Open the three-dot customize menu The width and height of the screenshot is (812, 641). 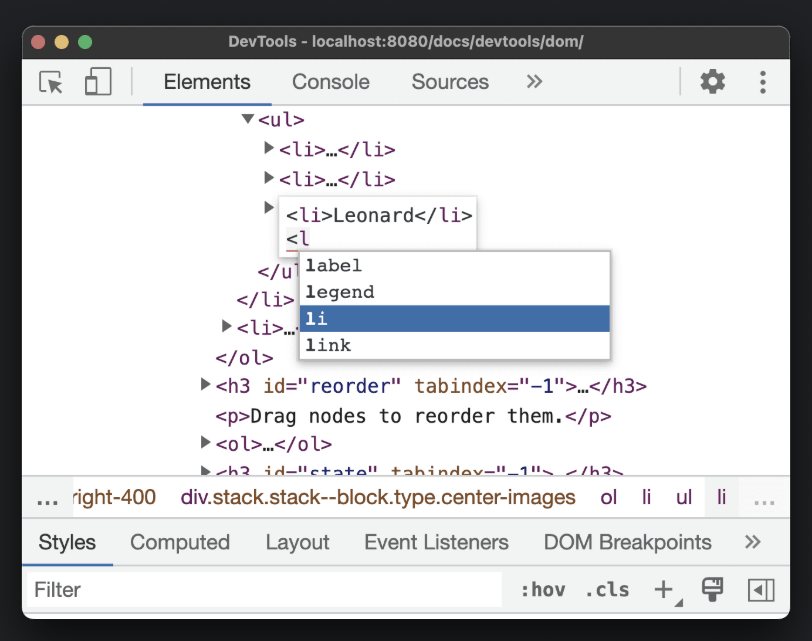point(762,82)
